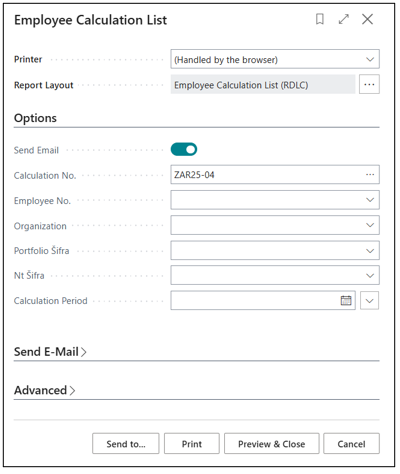400x474 pixels.
Task: Toggle the Send Email switch off
Action: (184, 150)
